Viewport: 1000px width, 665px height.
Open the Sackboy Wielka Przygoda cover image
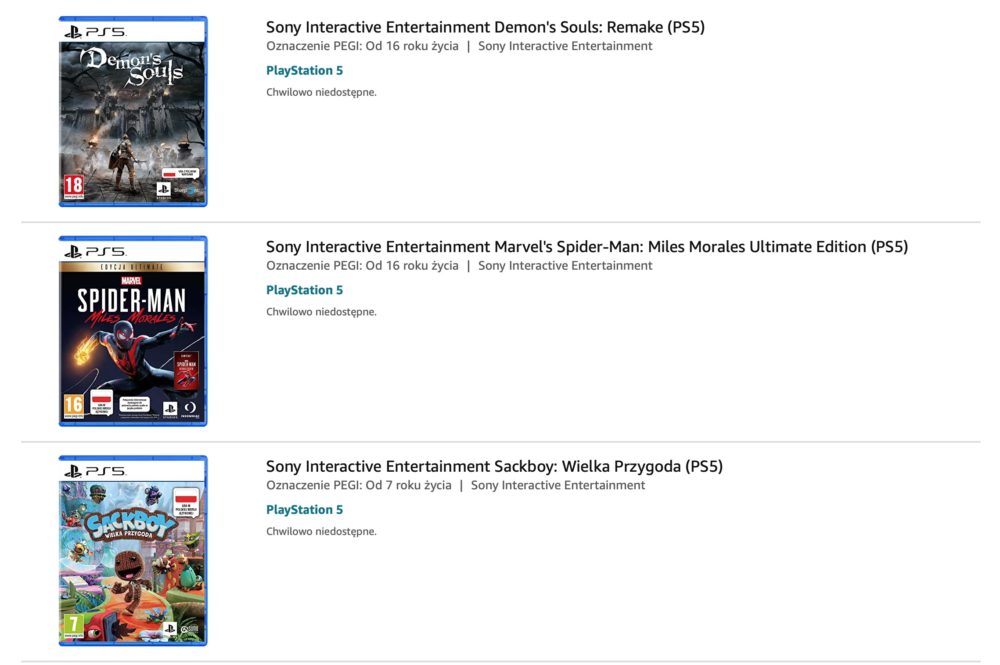(x=133, y=551)
